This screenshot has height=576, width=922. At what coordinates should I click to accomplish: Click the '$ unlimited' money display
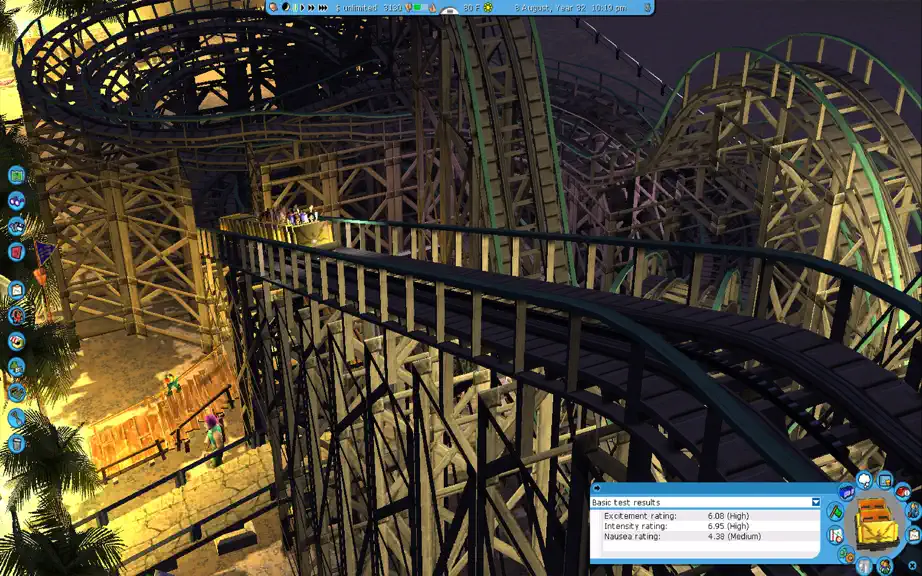[356, 8]
